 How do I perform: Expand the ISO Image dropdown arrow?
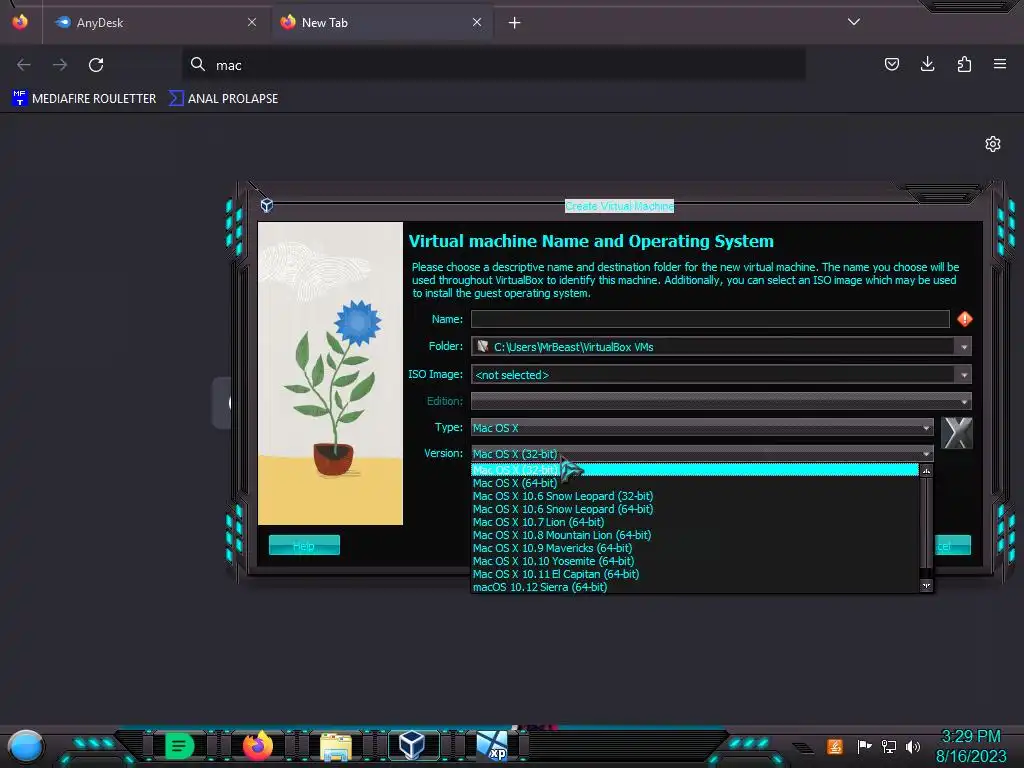pos(964,375)
